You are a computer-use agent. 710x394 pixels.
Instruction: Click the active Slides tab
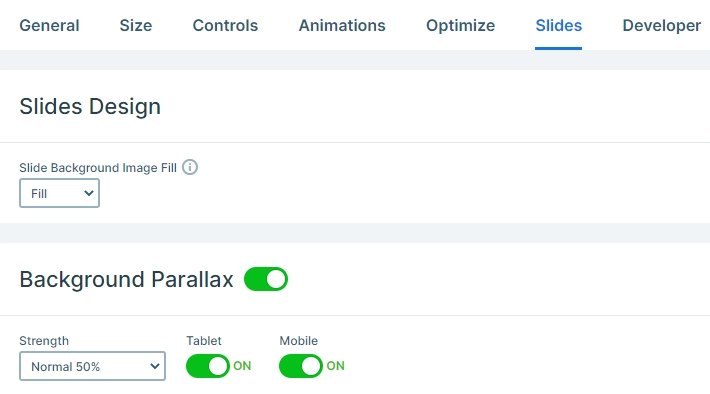pyautogui.click(x=558, y=25)
